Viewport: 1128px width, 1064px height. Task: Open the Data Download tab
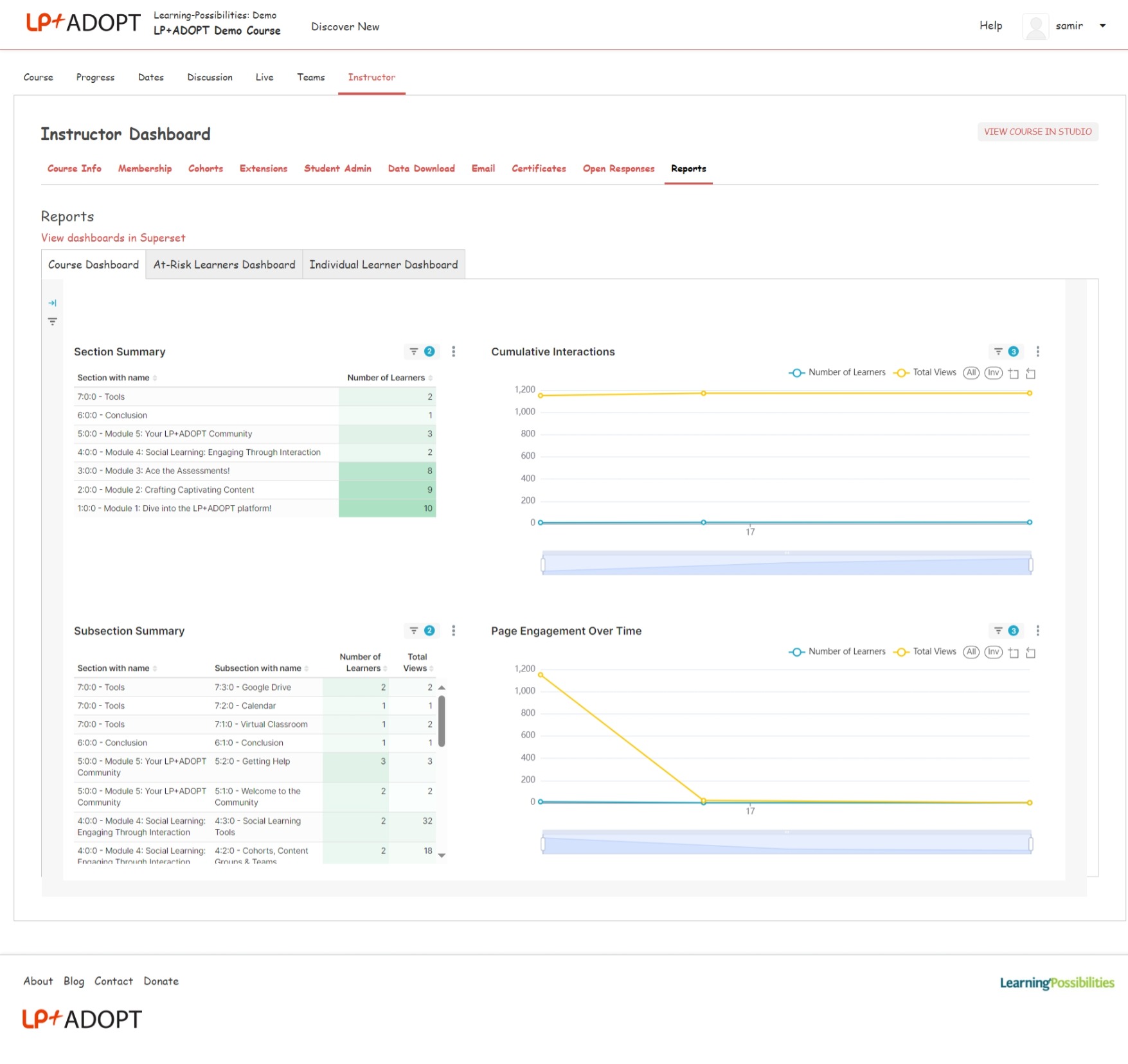pos(421,168)
